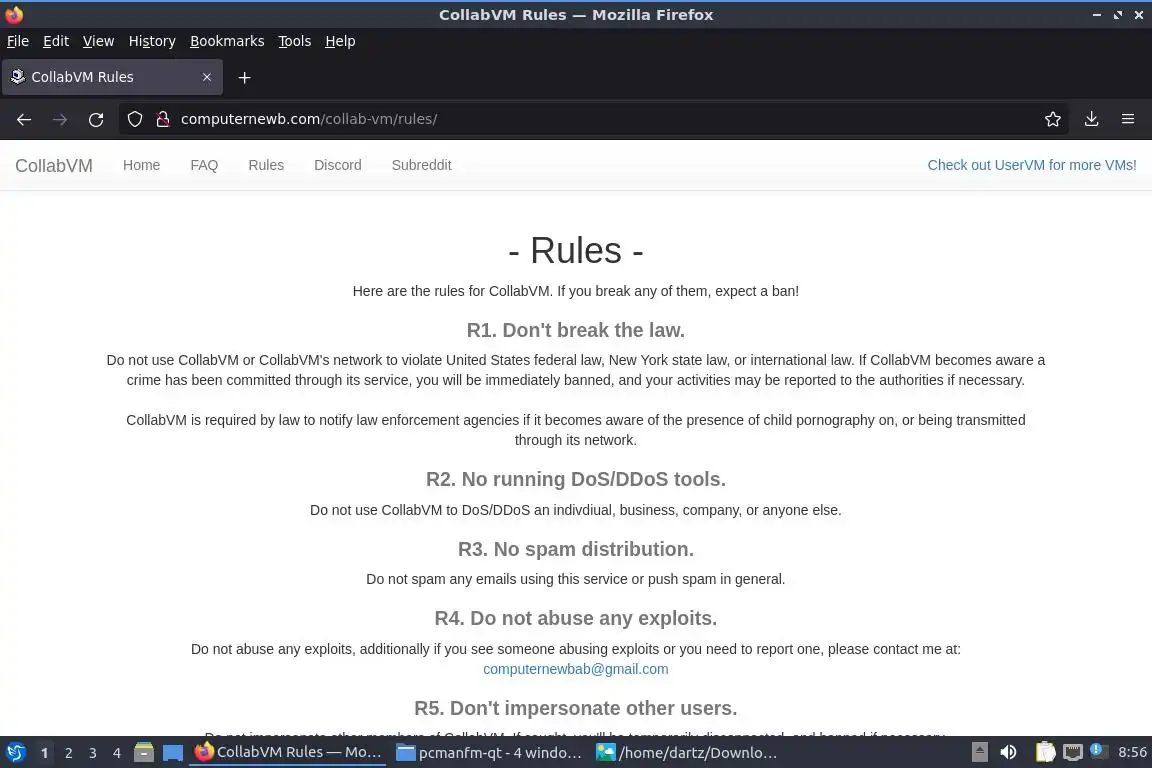1152x768 pixels.
Task: Click Check out UserVM for more VMs
Action: [x=1032, y=165]
